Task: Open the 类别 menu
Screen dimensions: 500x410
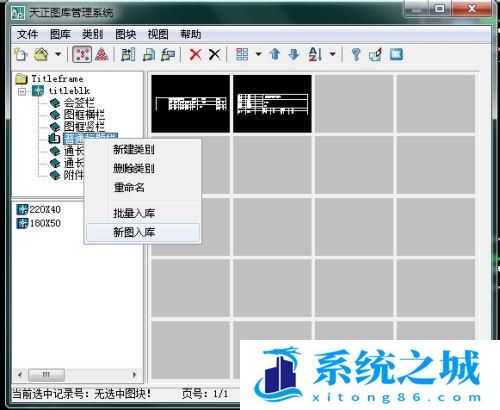Action: (93, 34)
